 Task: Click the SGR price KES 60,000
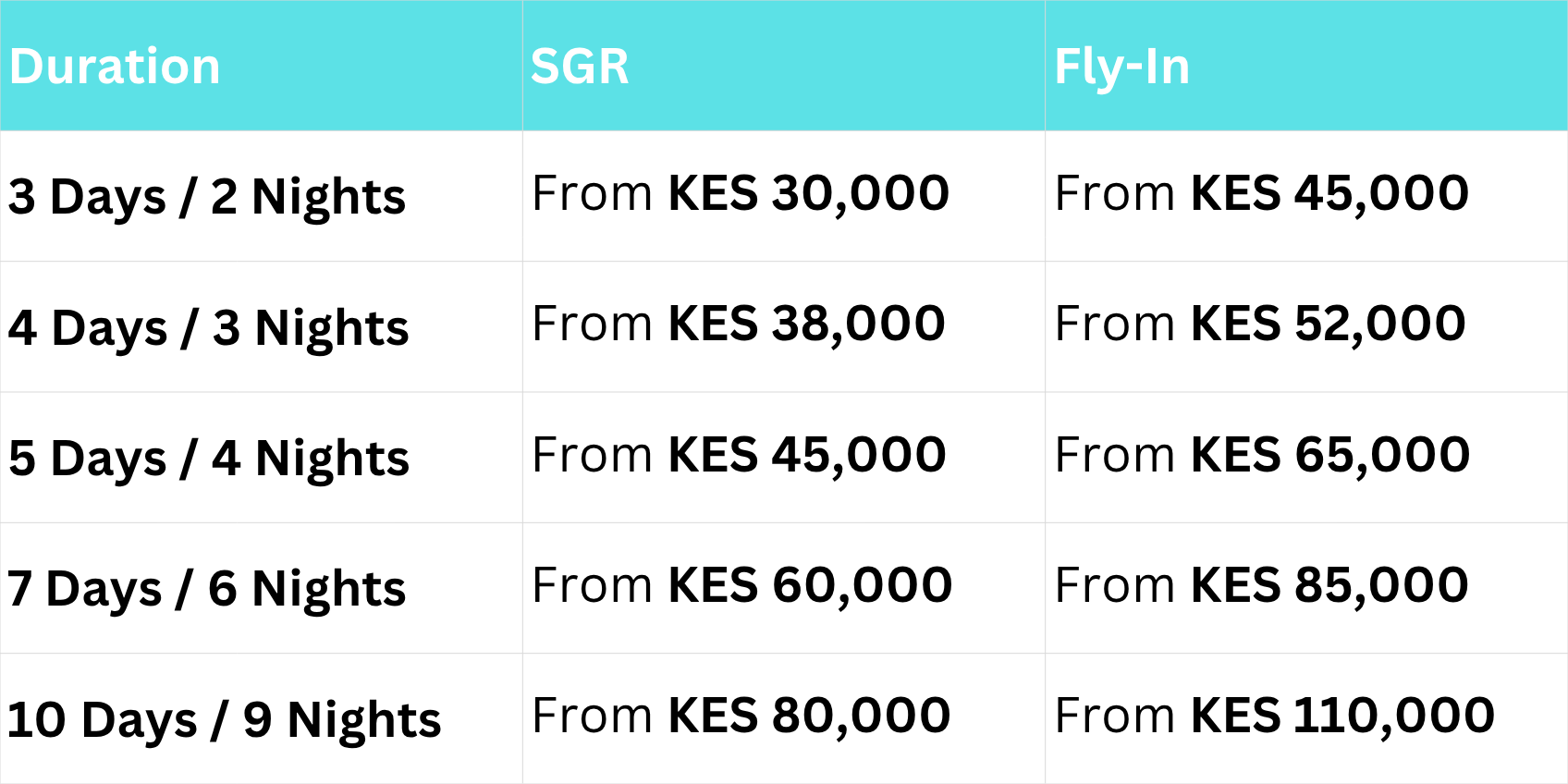pos(810,585)
